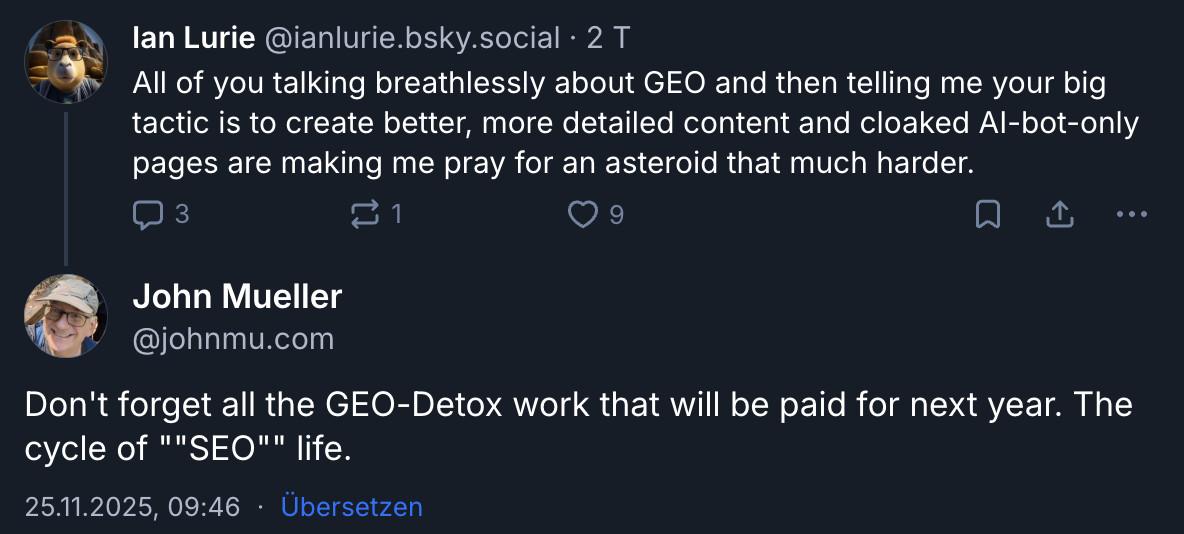Open John Mueller's profile picture

65,316
